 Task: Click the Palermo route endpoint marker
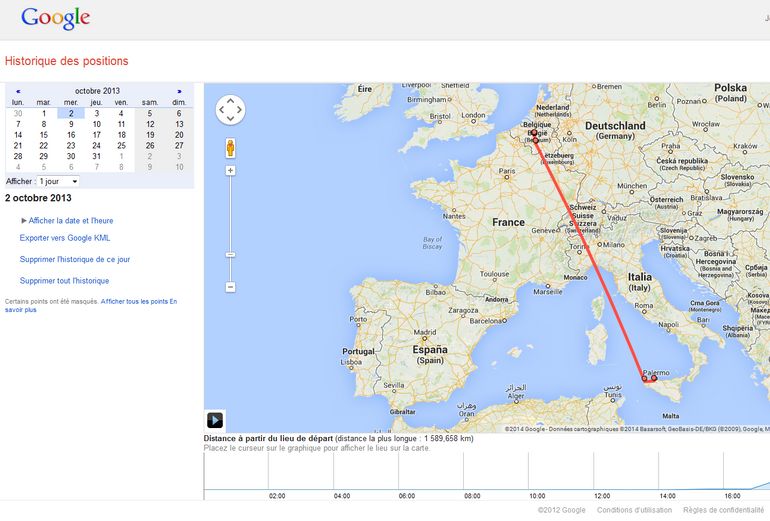[x=654, y=378]
